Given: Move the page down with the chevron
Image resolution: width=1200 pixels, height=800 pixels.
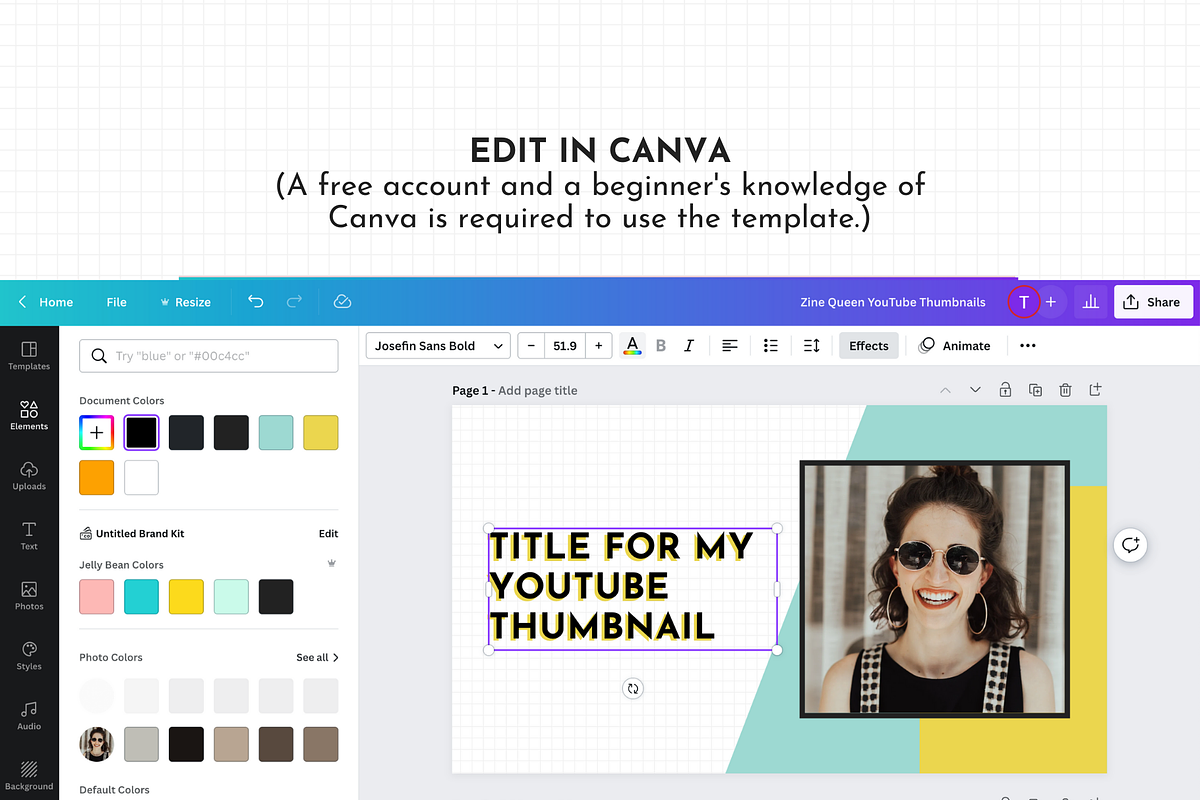Looking at the screenshot, I should click(x=975, y=390).
